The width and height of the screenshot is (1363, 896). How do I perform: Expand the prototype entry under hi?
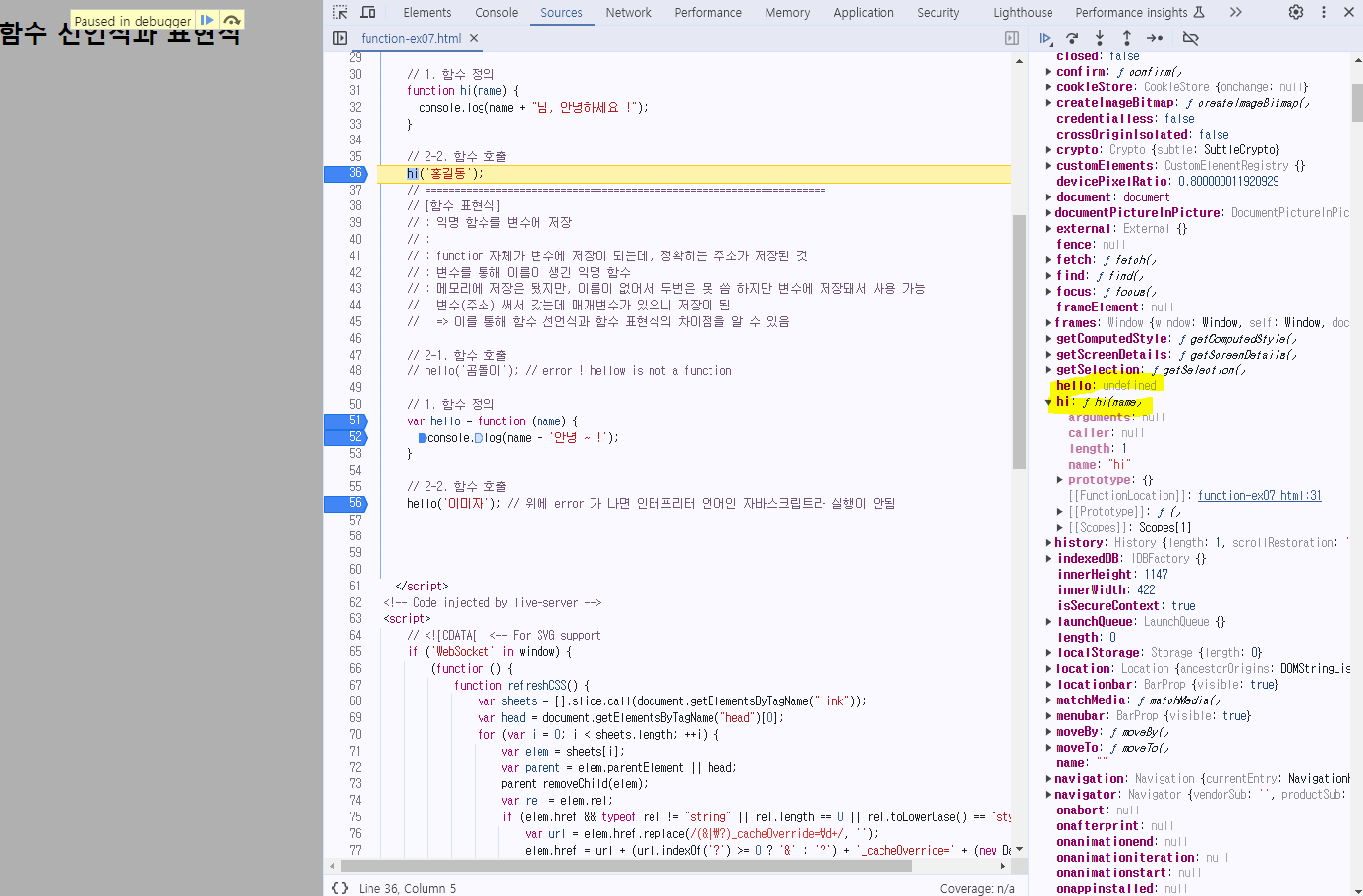coord(1060,480)
